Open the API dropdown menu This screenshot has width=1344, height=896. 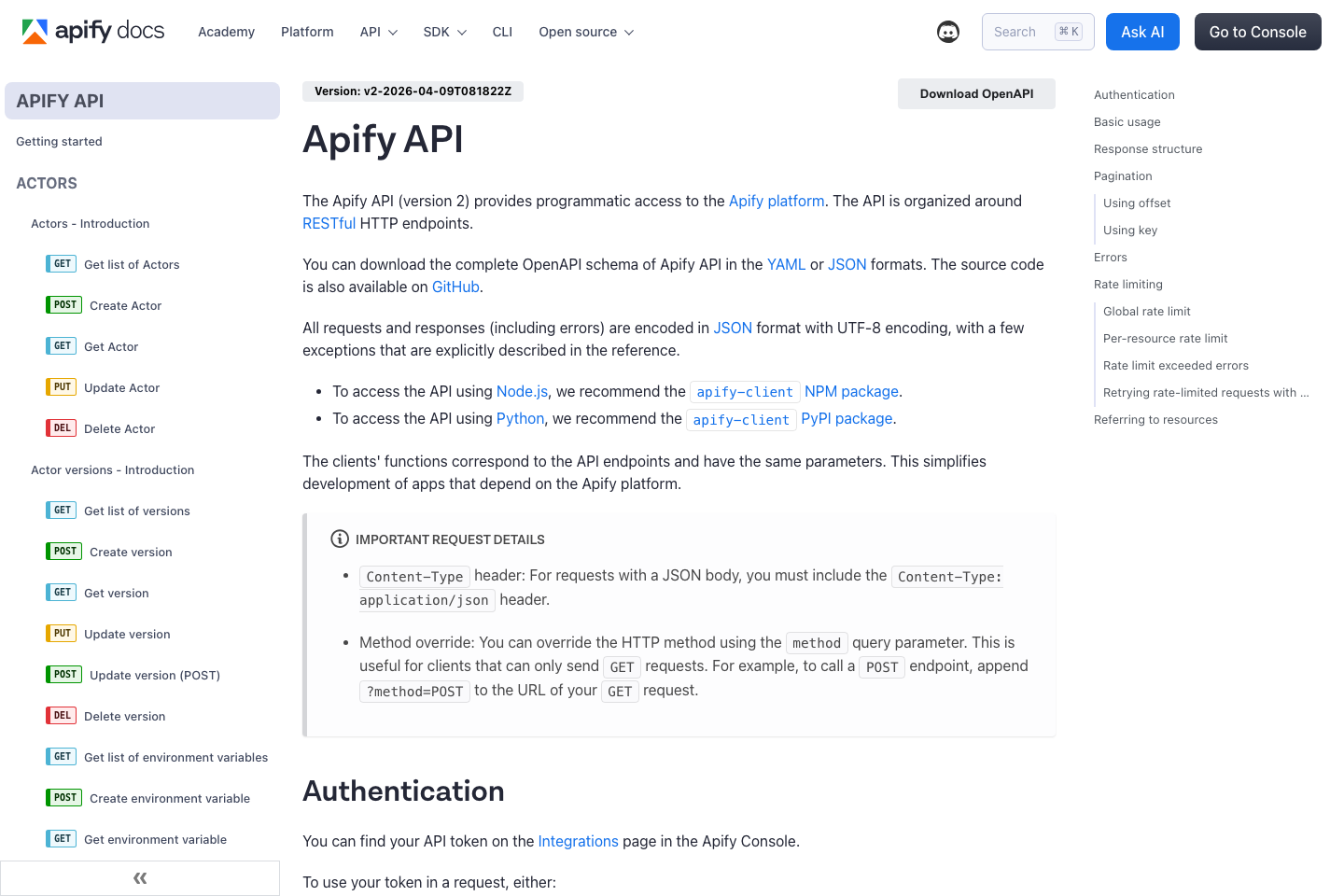pyautogui.click(x=377, y=32)
